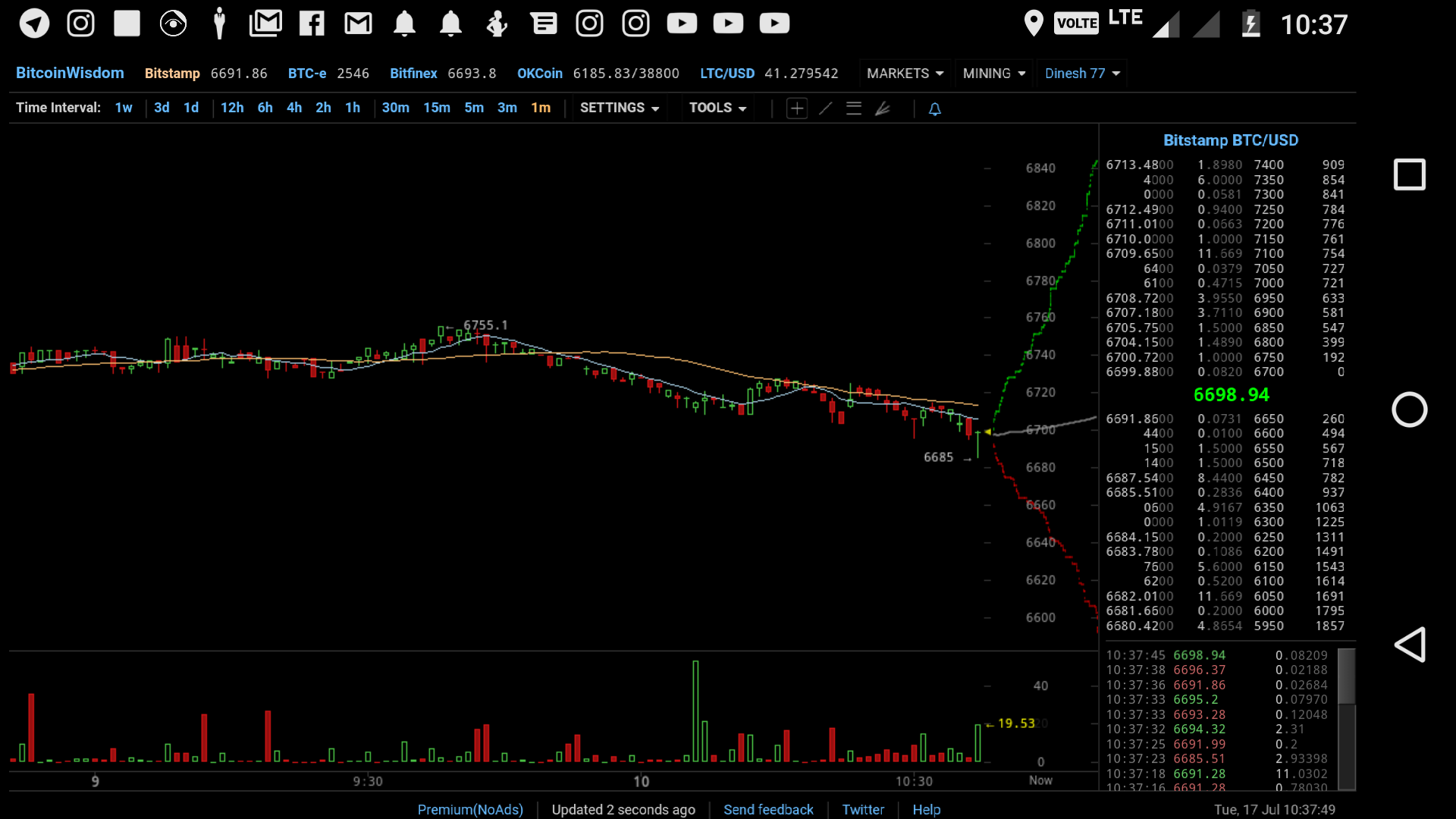This screenshot has height=819, width=1456.
Task: Select the Bitfinex market ticker
Action: pyautogui.click(x=413, y=74)
